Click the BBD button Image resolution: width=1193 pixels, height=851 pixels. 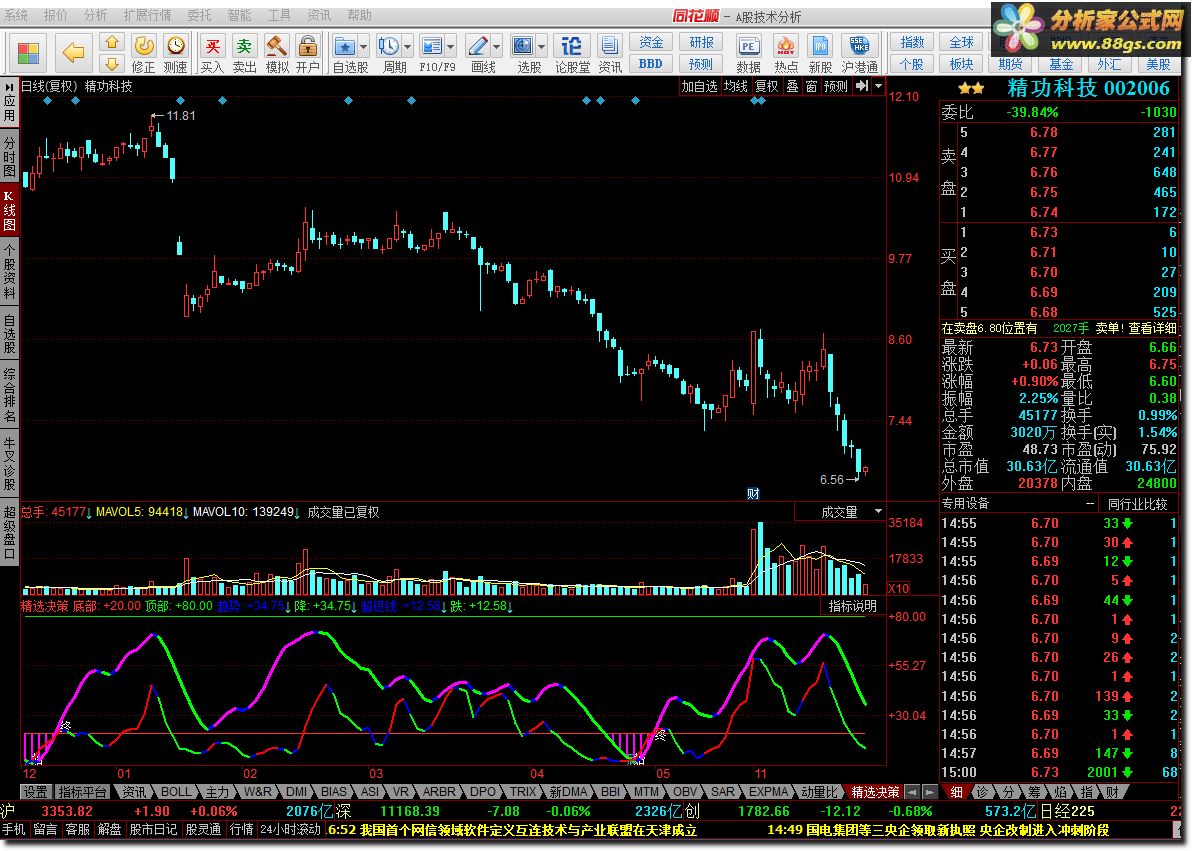[x=651, y=64]
